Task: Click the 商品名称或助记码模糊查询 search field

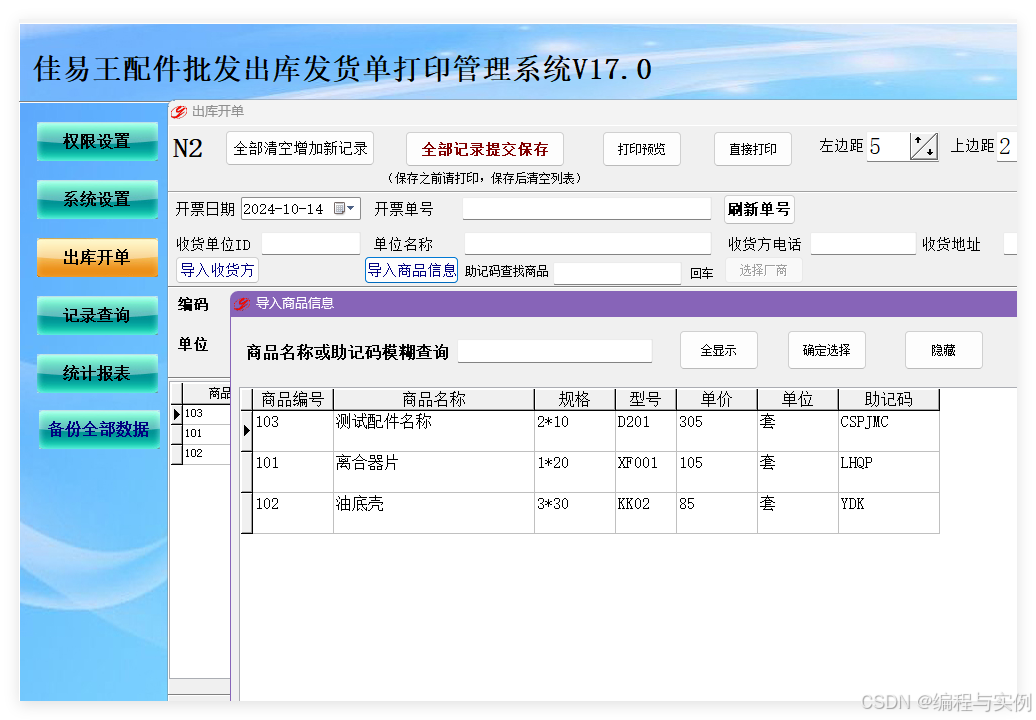Action: click(x=555, y=351)
